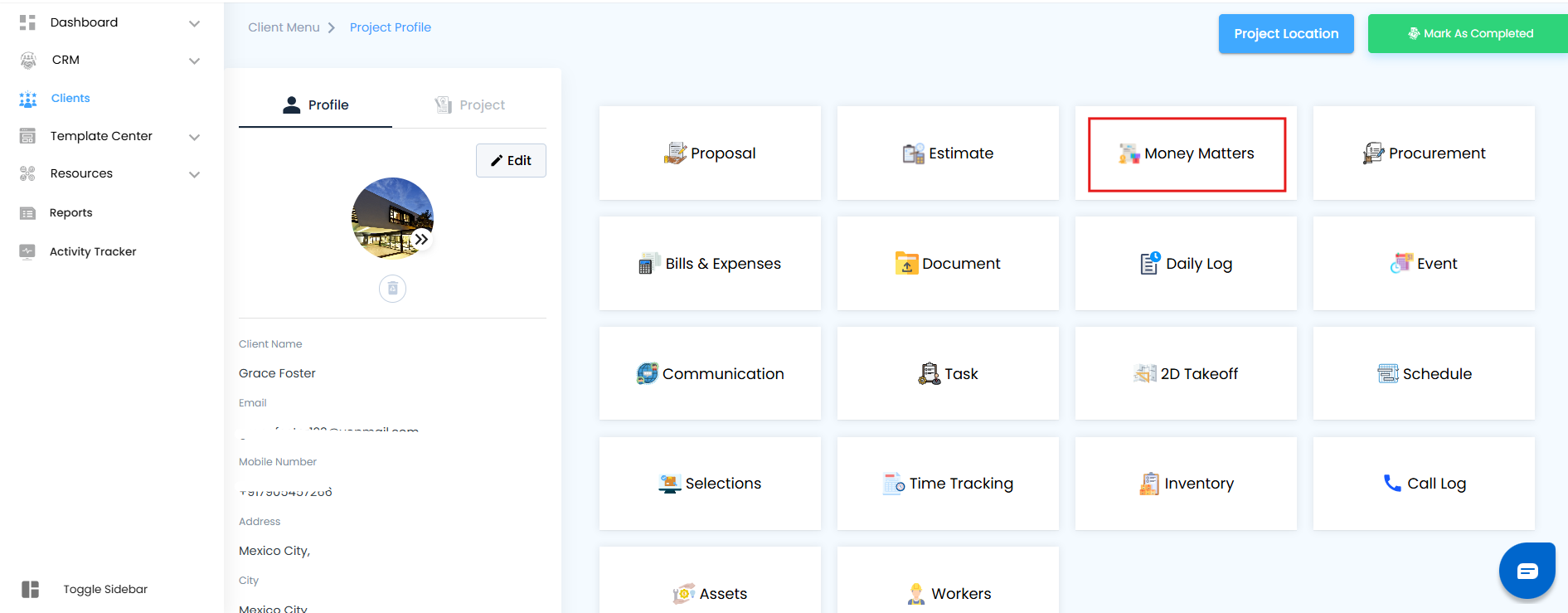Expand the Template Center chevron

coord(194,137)
